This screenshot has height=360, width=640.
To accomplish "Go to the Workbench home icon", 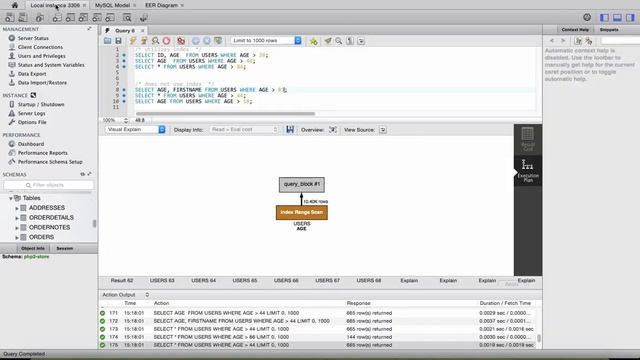I will [15, 5].
